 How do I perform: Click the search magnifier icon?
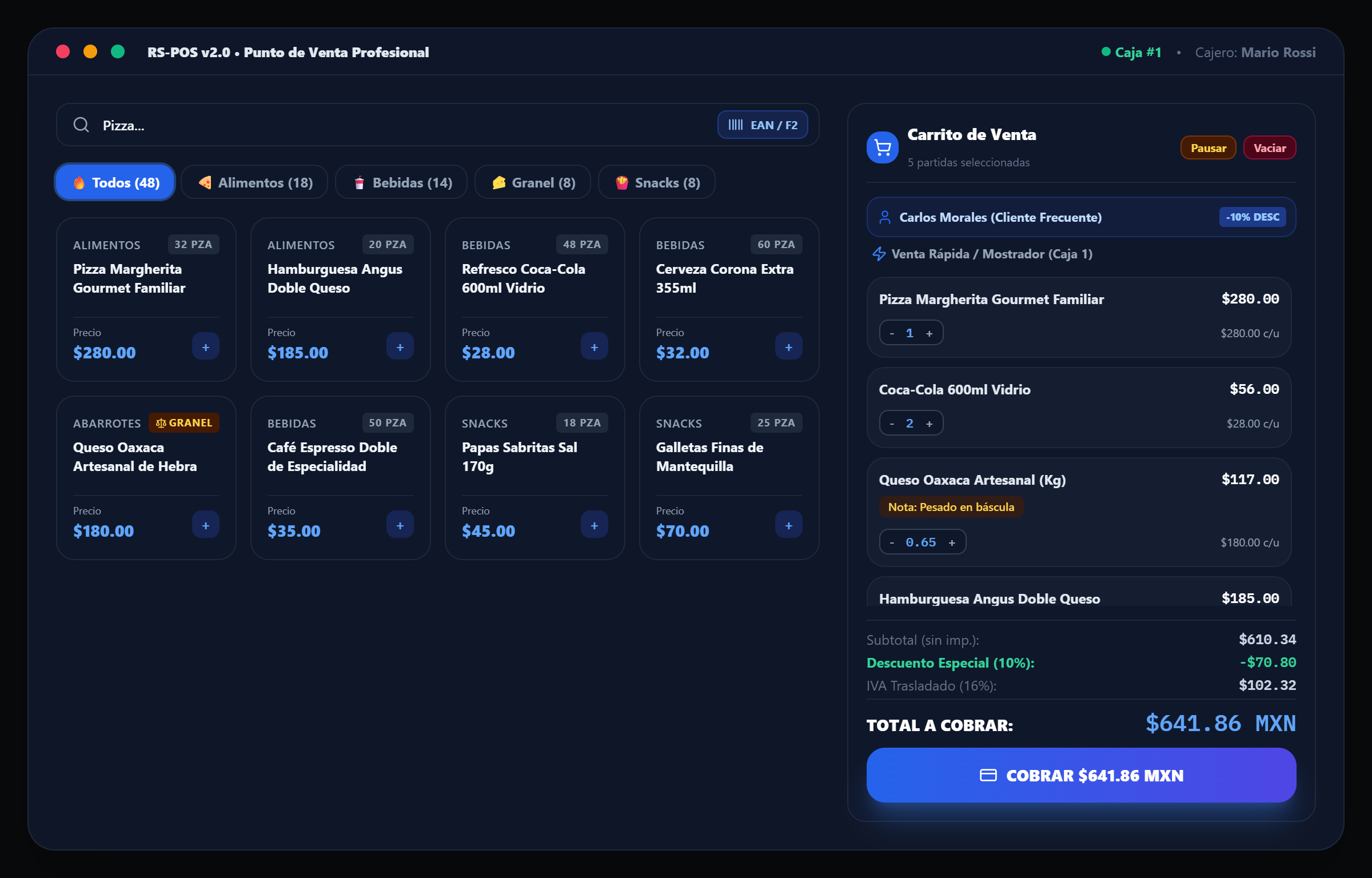[81, 125]
